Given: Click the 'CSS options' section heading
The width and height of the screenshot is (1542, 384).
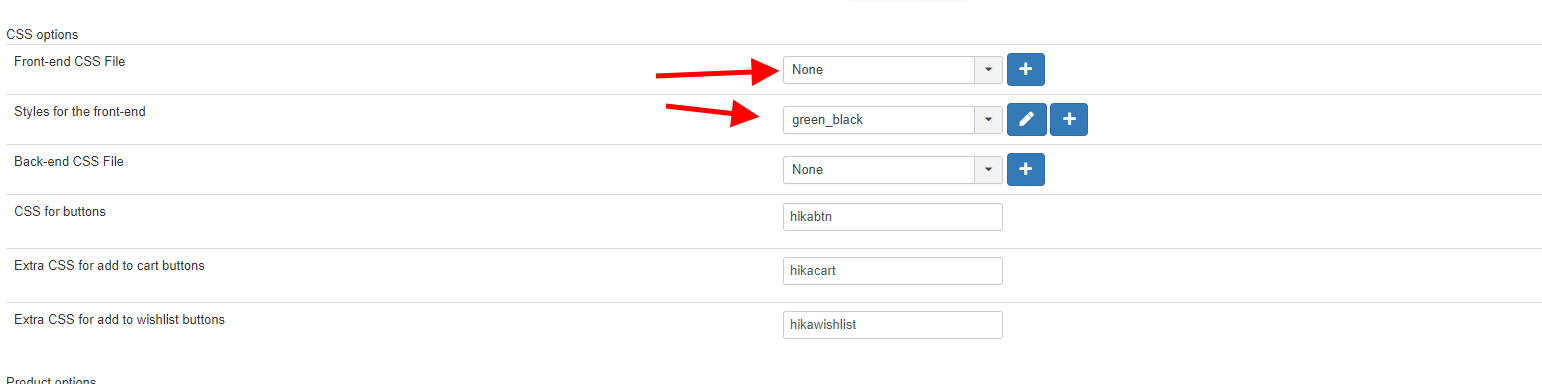Looking at the screenshot, I should pos(42,35).
